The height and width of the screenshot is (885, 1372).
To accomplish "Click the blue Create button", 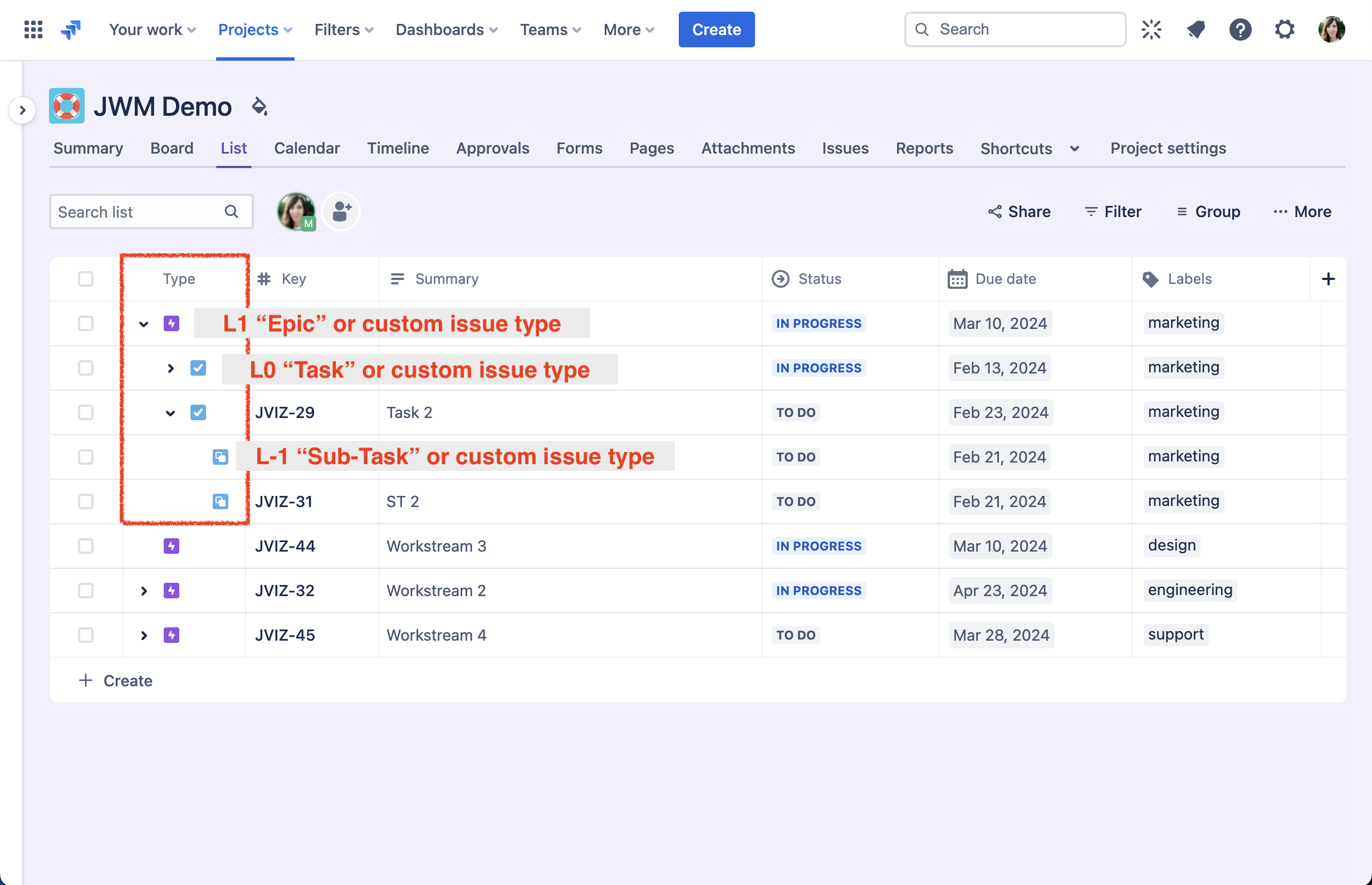I will (x=716, y=29).
